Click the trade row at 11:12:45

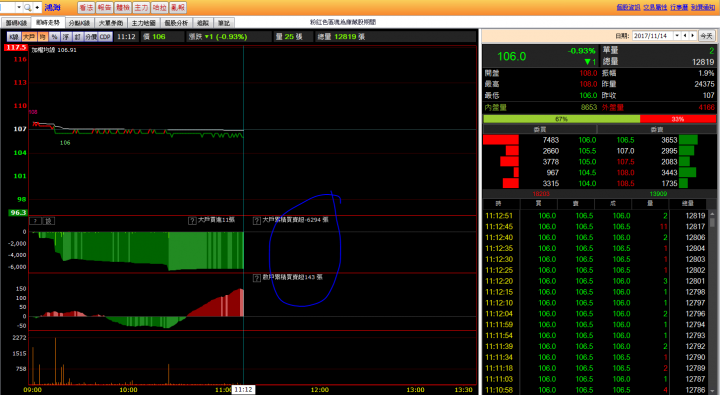click(x=596, y=226)
